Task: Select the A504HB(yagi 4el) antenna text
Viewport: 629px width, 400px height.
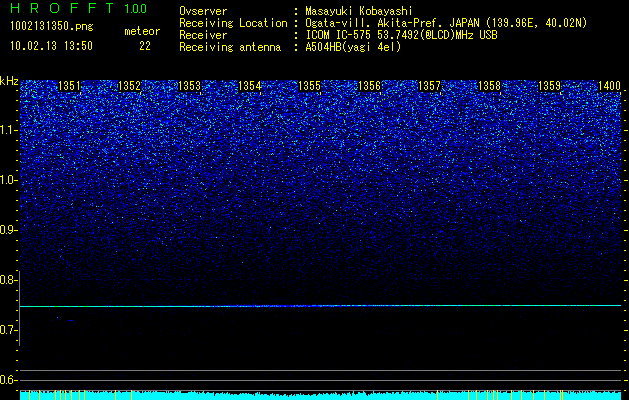Action: tap(353, 47)
